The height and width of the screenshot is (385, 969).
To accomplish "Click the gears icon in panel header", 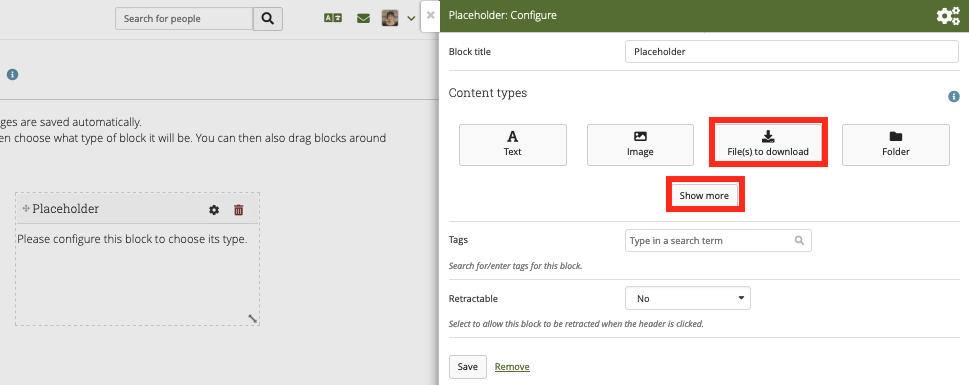I will tap(948, 16).
